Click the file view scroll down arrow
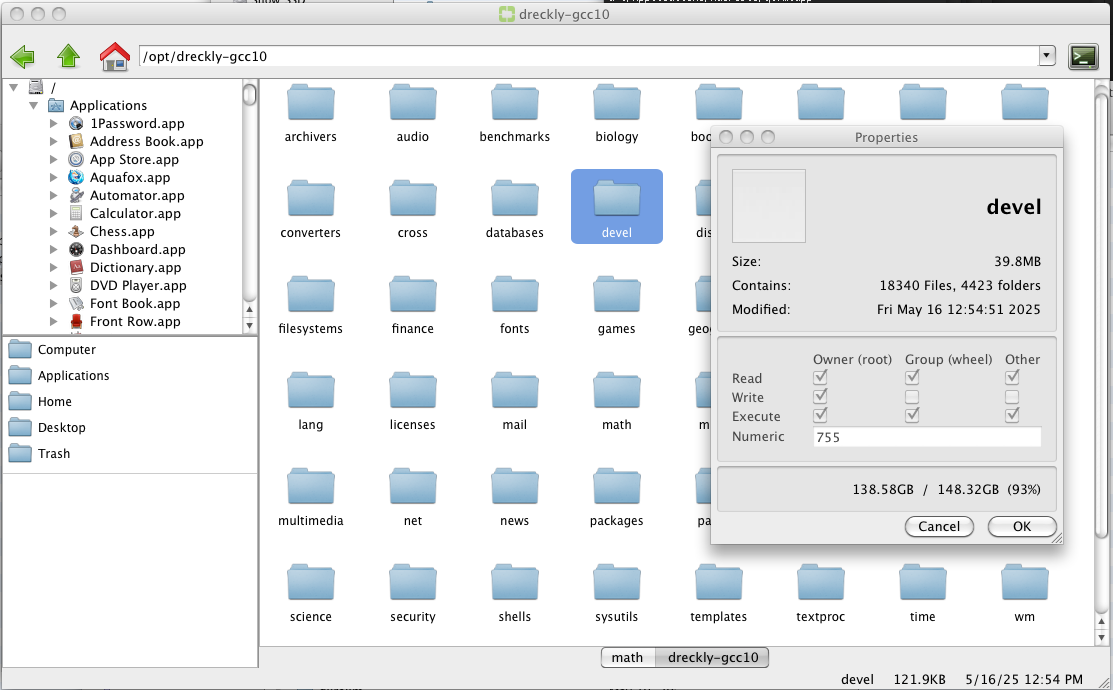This screenshot has width=1113, height=690. (1102, 637)
